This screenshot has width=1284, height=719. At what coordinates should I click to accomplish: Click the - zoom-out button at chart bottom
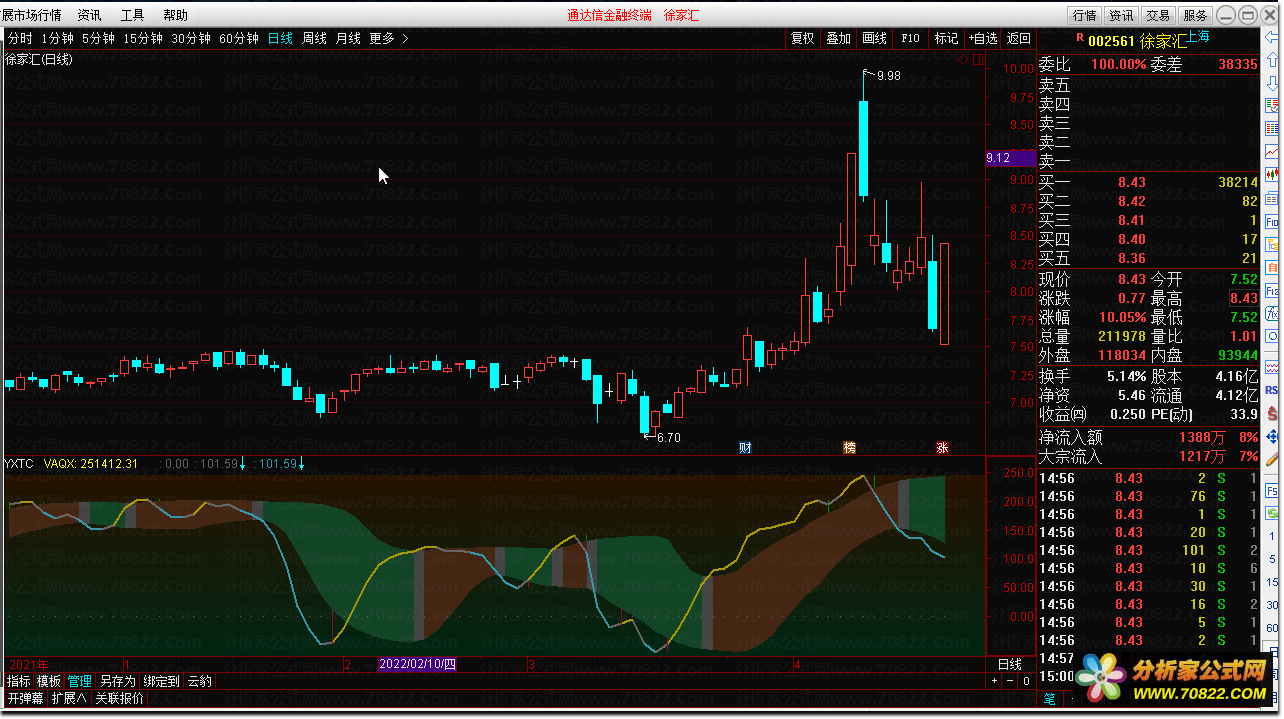pos(1010,681)
